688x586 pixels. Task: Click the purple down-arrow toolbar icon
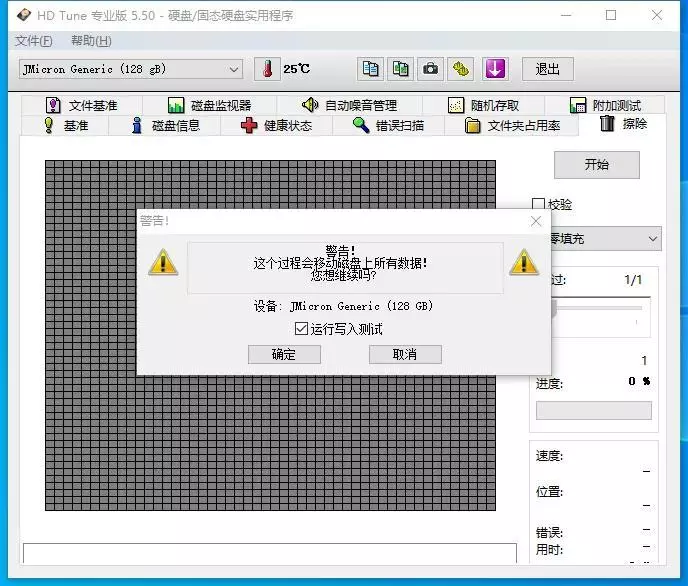tap(495, 69)
